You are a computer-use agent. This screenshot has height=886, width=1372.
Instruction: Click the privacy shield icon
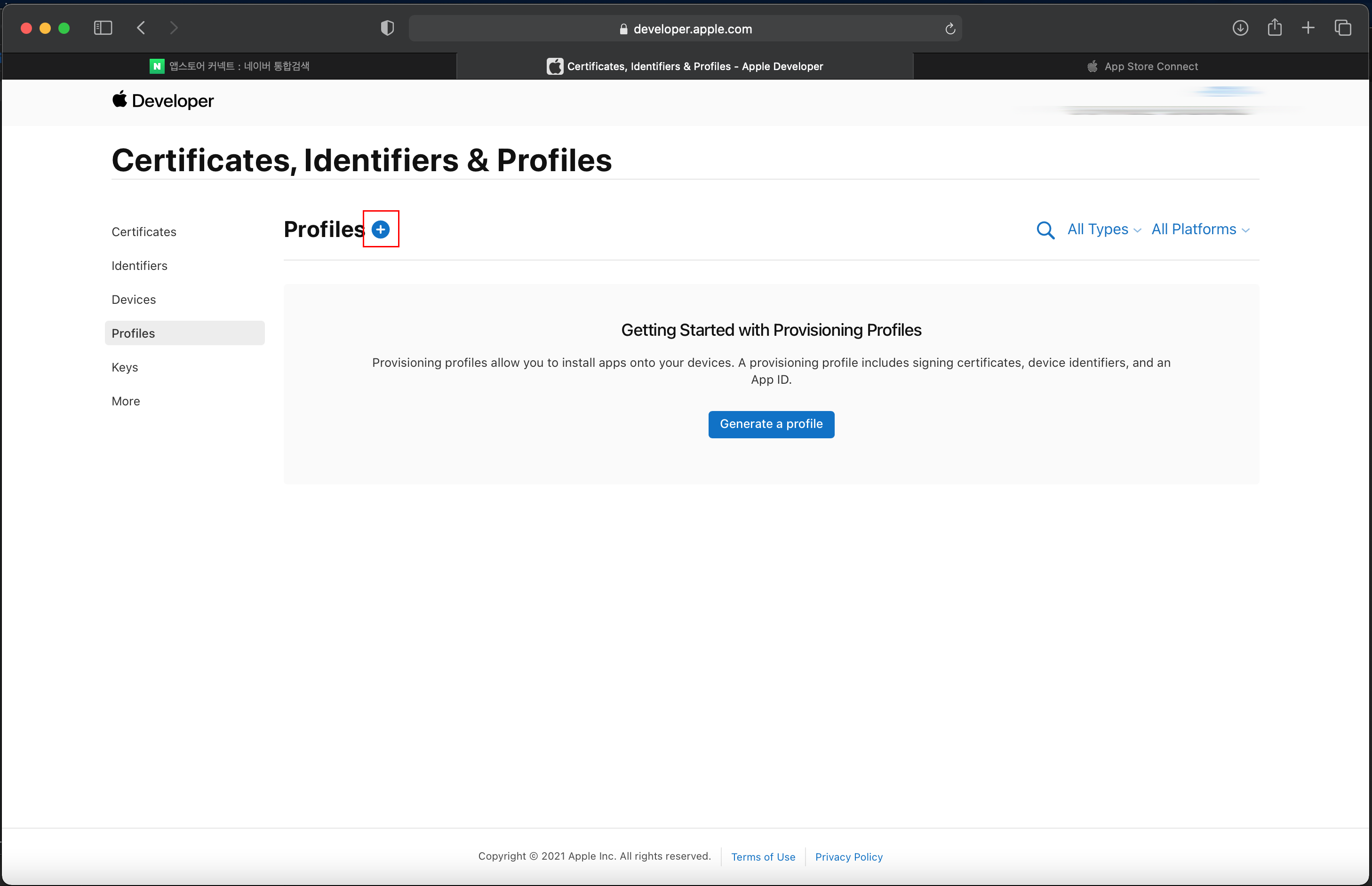(x=387, y=28)
